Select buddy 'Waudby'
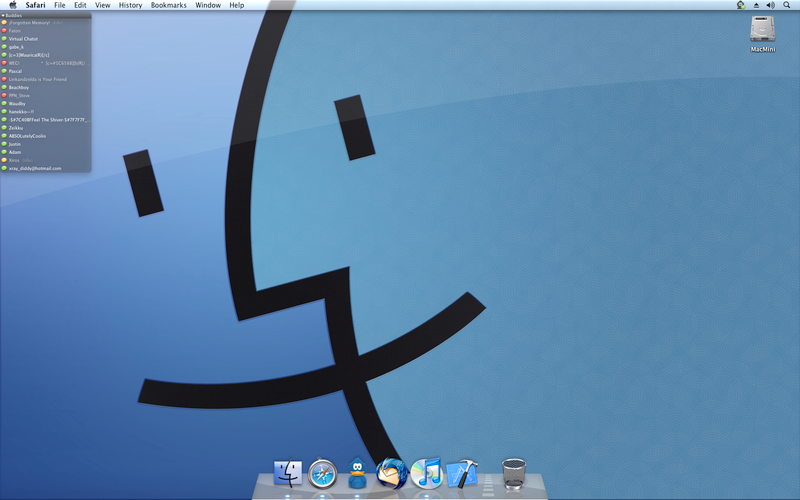 pos(46,104)
